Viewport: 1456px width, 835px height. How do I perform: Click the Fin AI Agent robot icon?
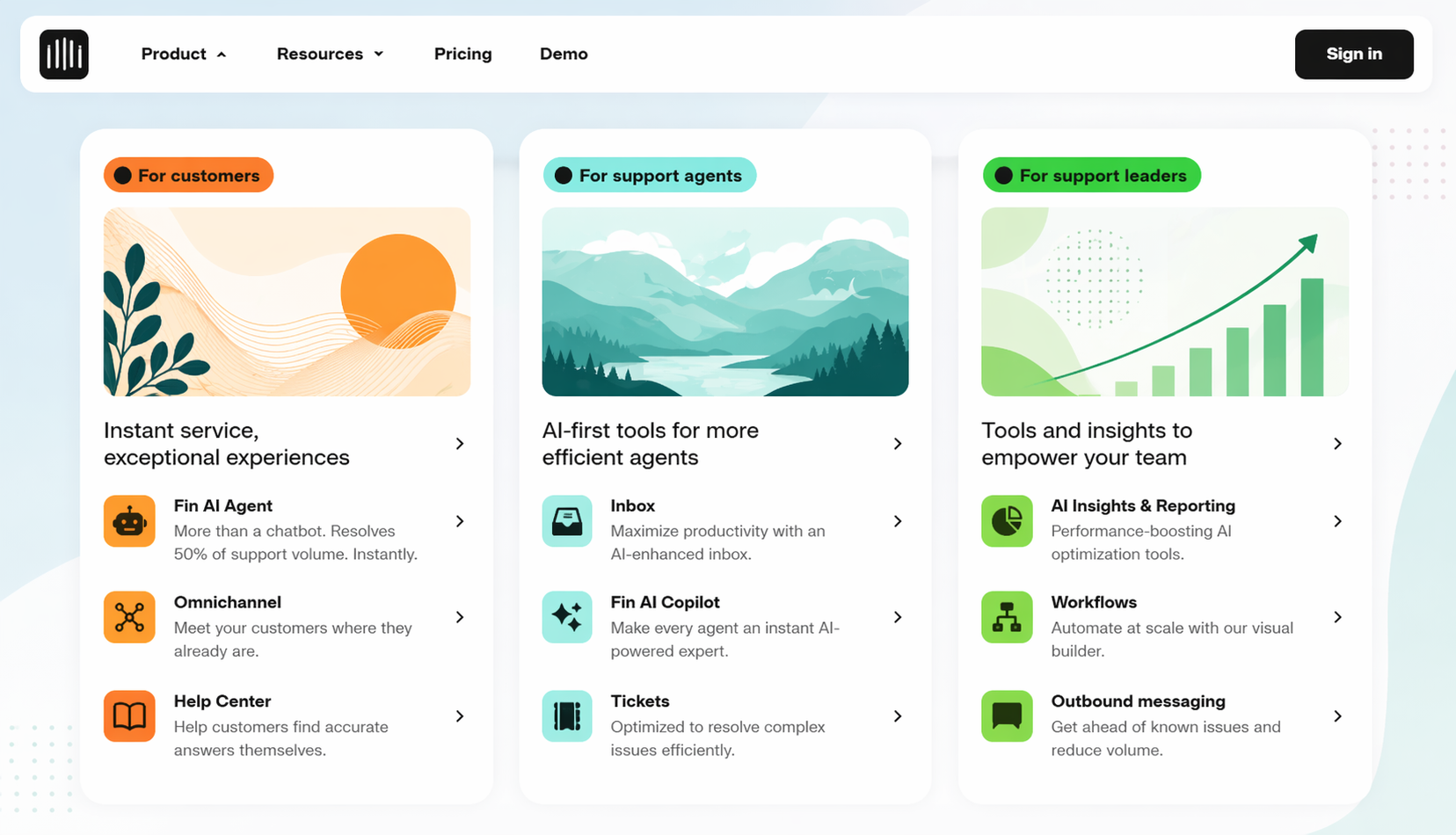(129, 521)
